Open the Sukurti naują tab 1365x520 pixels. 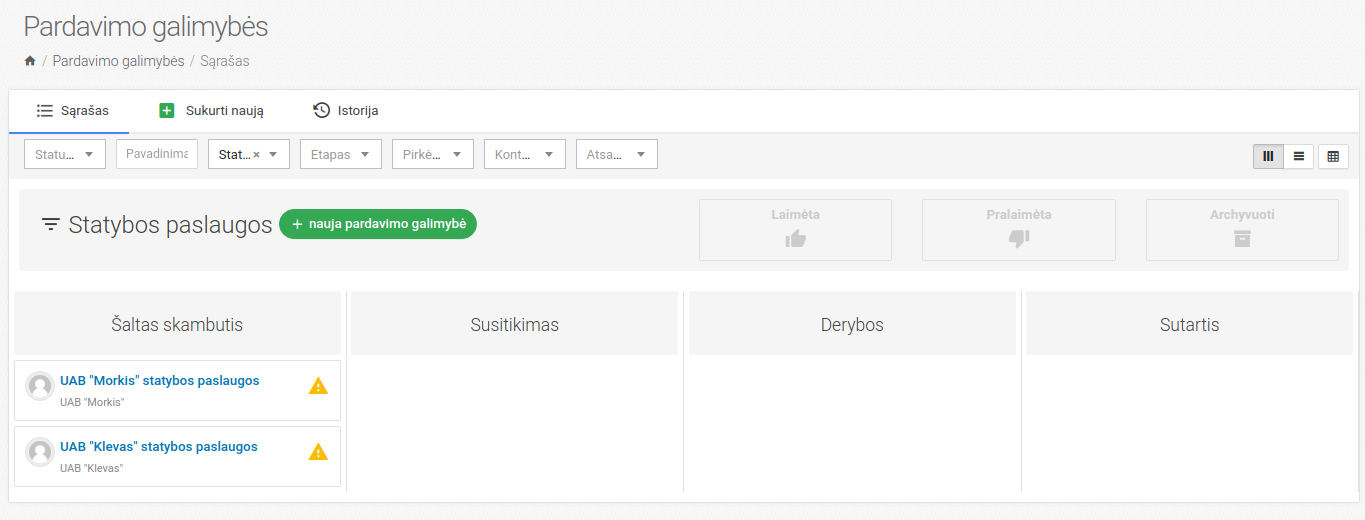211,111
